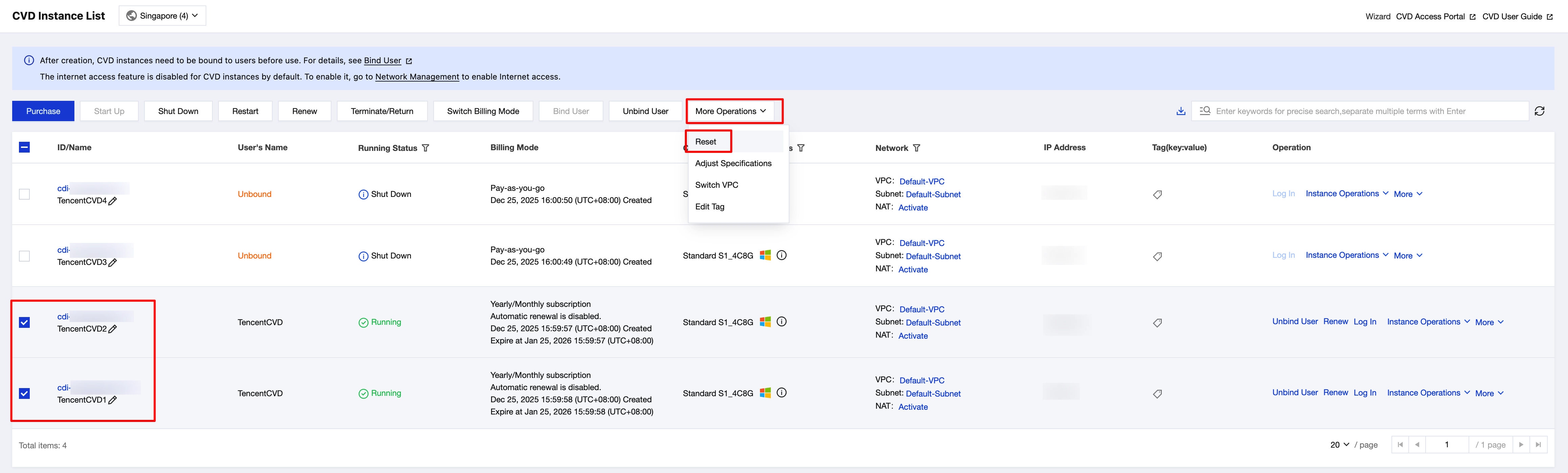Click the blue Purchase button
1568x473 pixels.
coord(43,111)
